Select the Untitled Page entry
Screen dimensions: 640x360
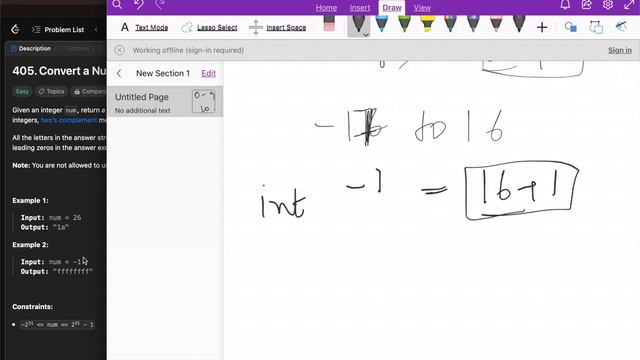point(165,102)
